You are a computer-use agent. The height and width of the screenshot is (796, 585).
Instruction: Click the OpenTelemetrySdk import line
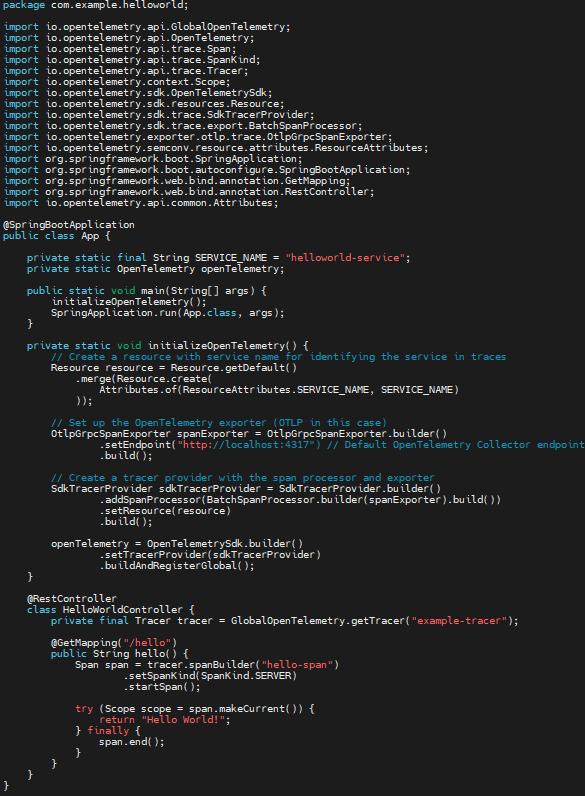click(138, 93)
